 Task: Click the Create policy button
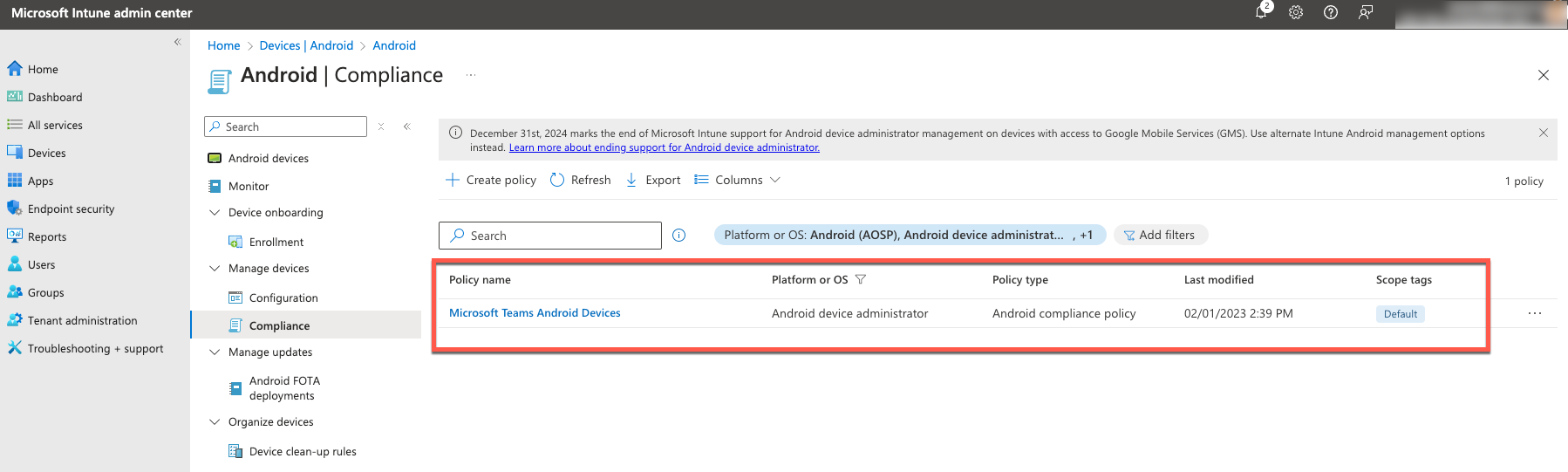(491, 180)
